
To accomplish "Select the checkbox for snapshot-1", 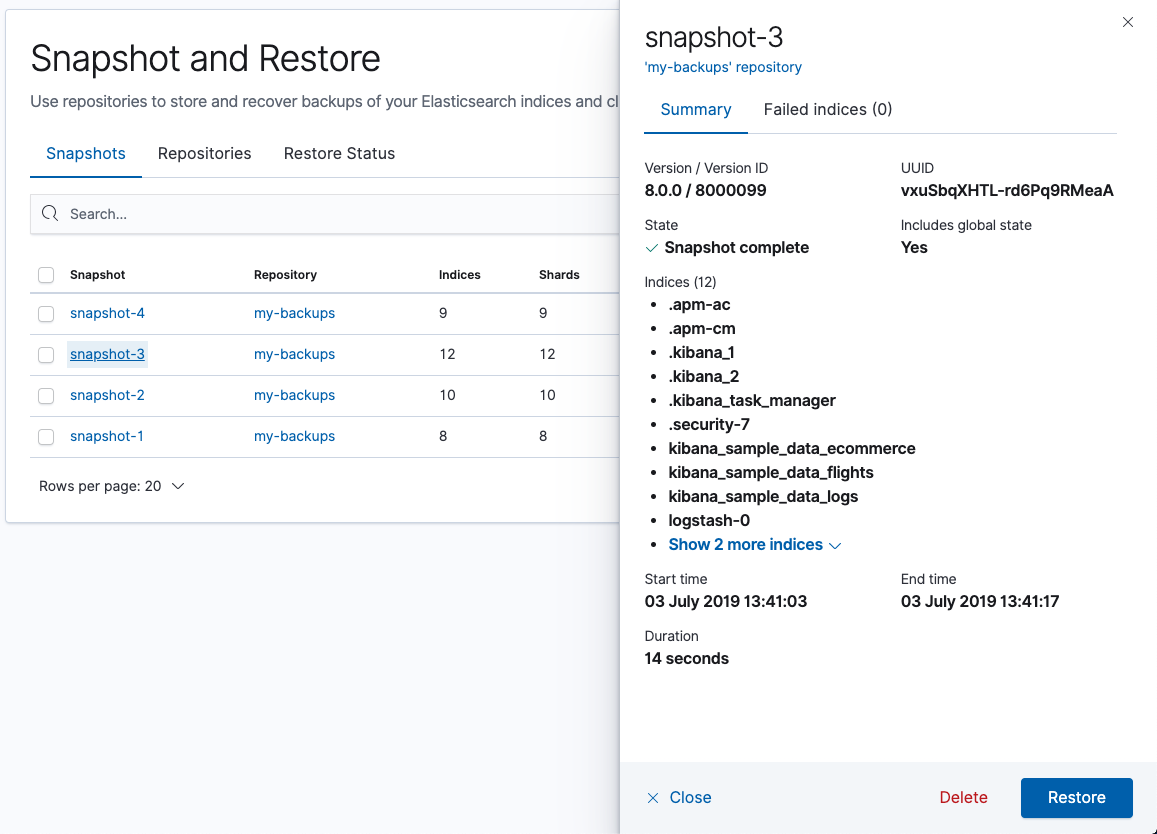I will click(46, 436).
